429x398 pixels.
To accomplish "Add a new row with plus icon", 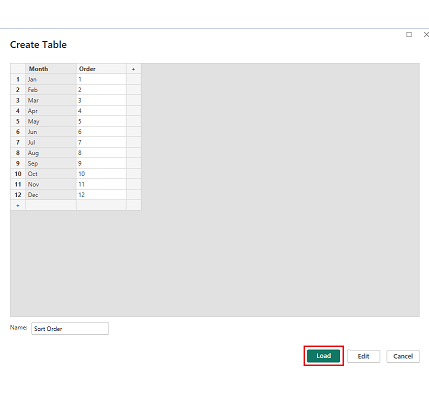I will [x=18, y=205].
